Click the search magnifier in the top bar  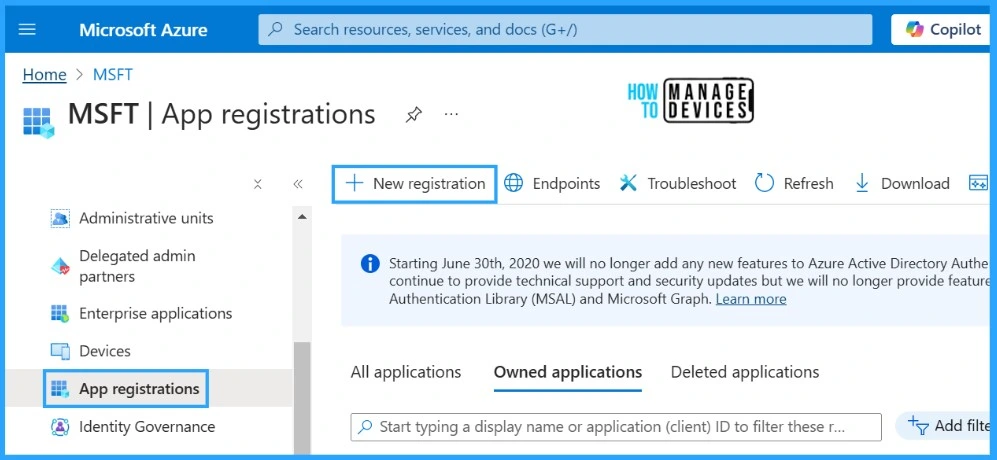275,29
